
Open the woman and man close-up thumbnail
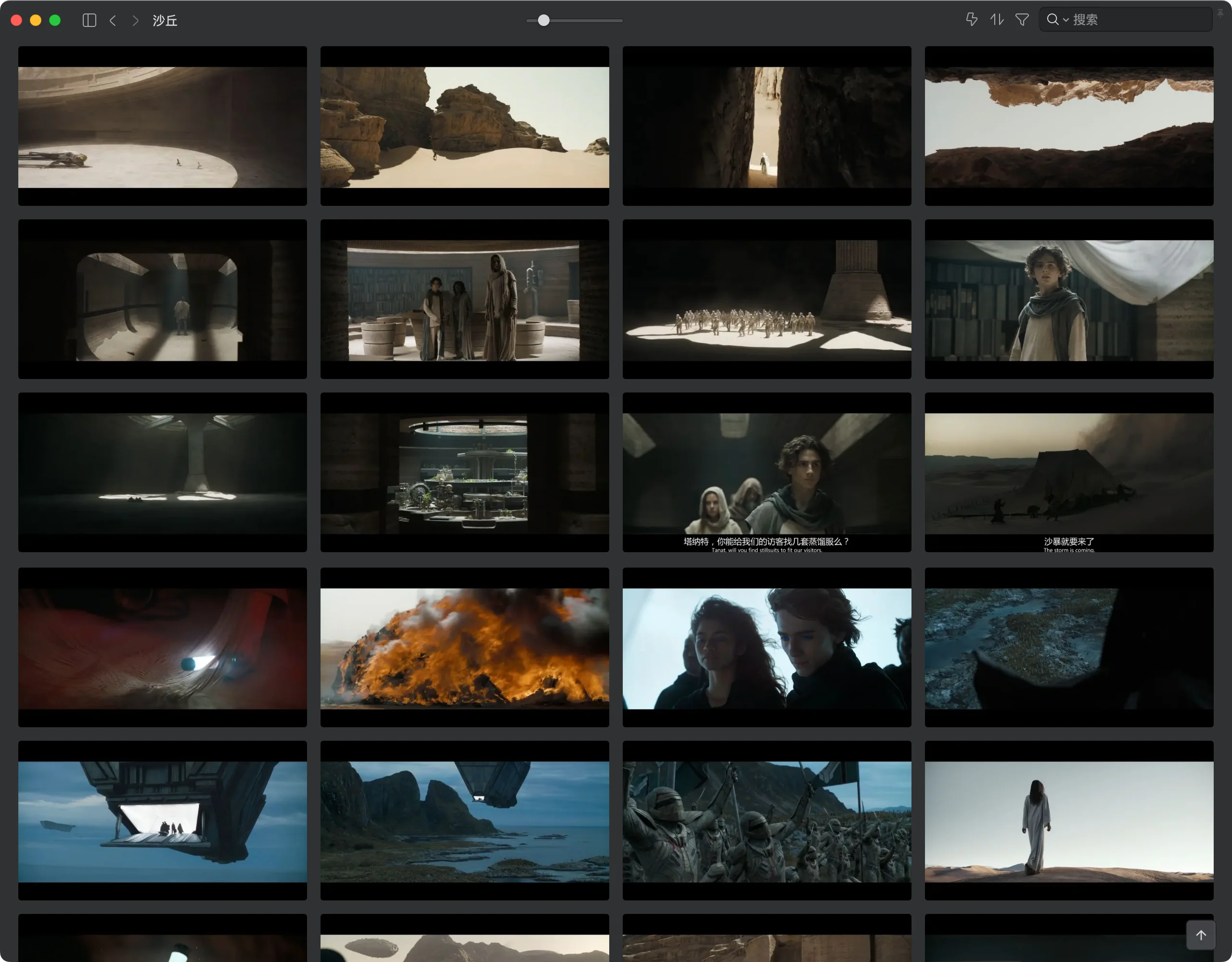click(x=767, y=647)
